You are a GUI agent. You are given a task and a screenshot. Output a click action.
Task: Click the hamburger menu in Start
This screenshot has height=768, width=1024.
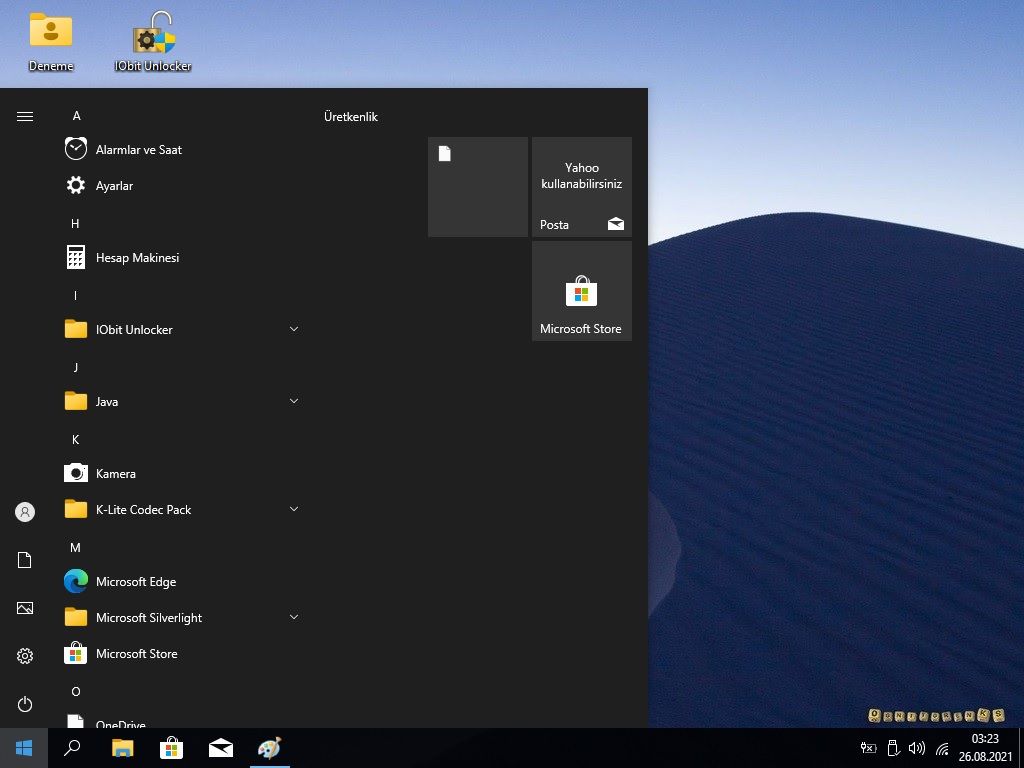(x=25, y=116)
